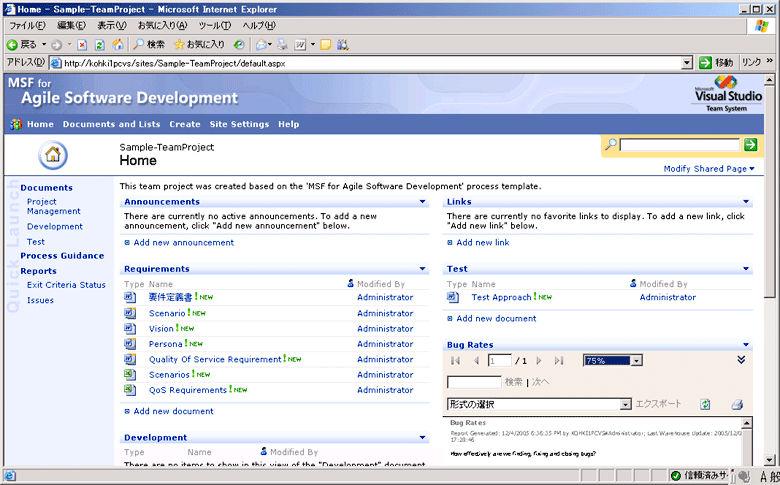The height and width of the screenshot is (485, 780).
Task: Print the Bug Rates report
Action: [x=737, y=404]
